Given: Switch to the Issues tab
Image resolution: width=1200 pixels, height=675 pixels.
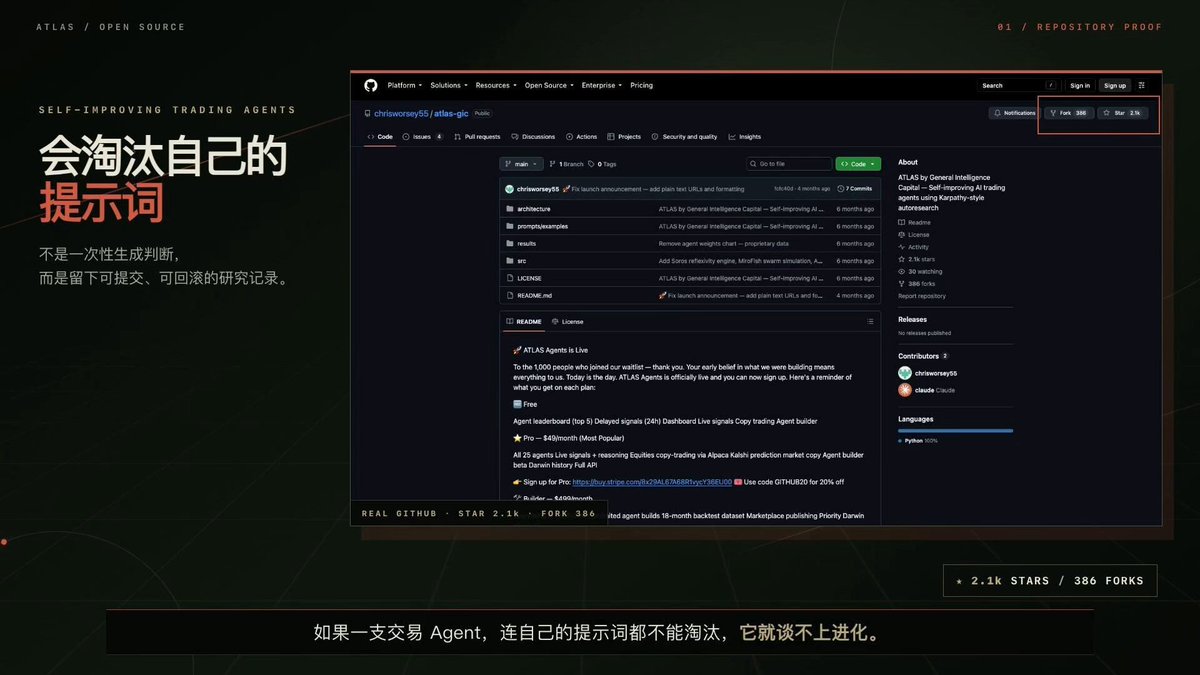Looking at the screenshot, I should click(x=422, y=137).
